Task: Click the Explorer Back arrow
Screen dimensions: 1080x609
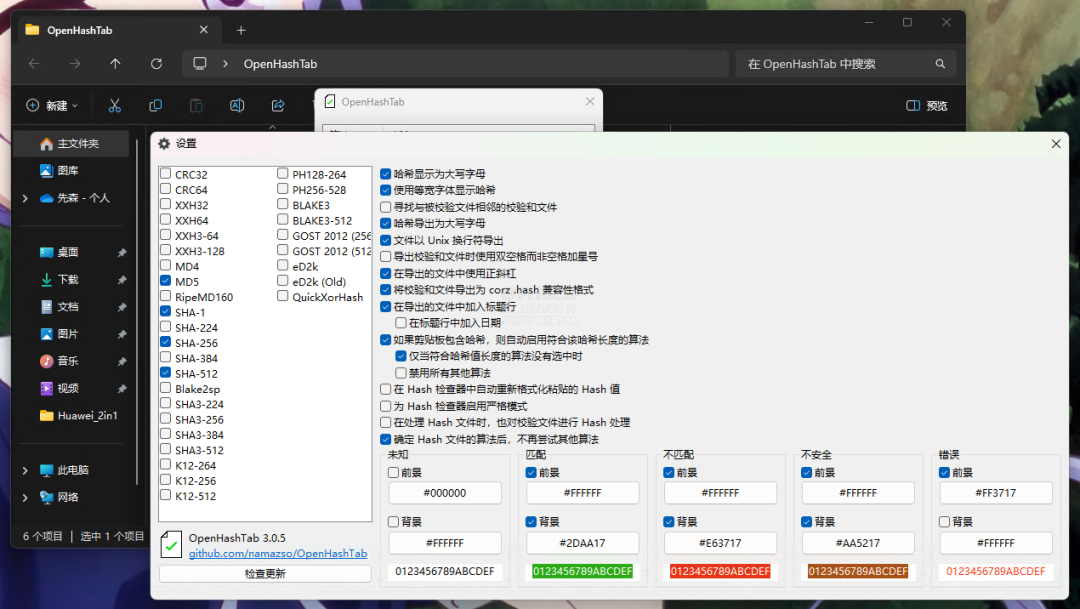Action: tap(34, 63)
